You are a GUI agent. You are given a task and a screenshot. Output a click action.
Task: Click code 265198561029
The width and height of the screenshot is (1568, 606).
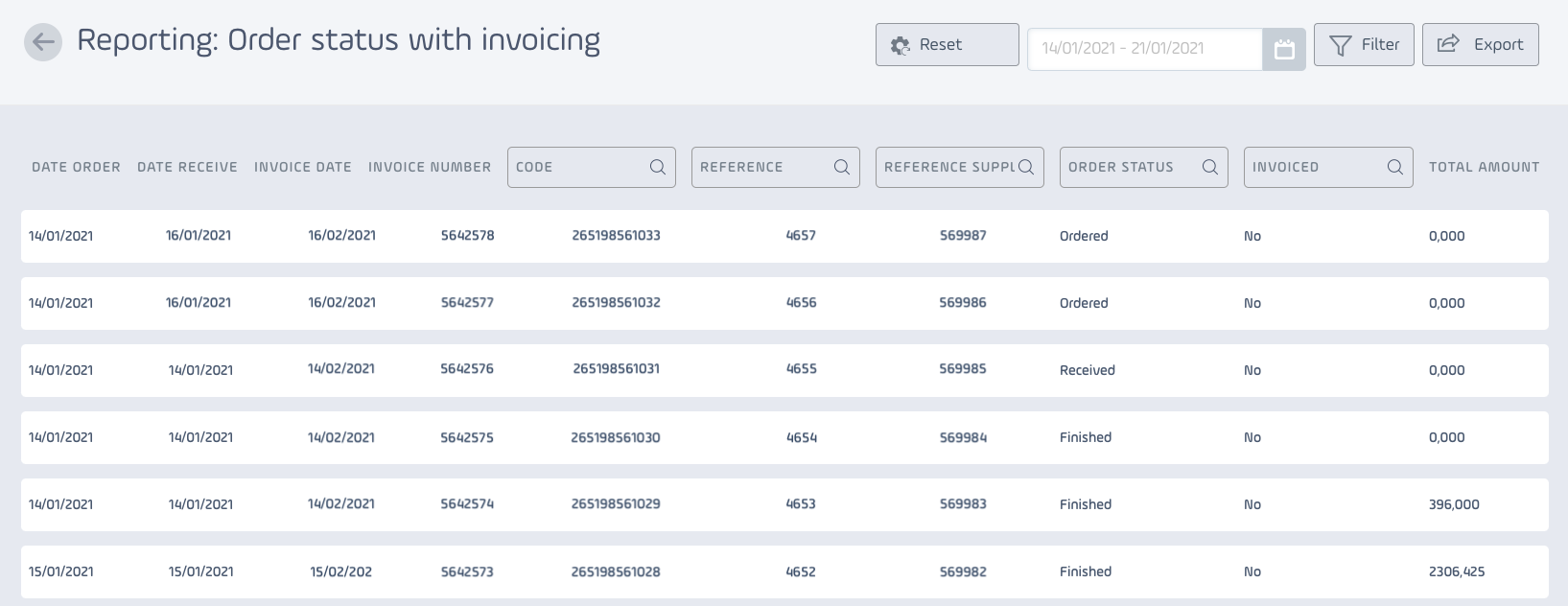click(x=616, y=504)
